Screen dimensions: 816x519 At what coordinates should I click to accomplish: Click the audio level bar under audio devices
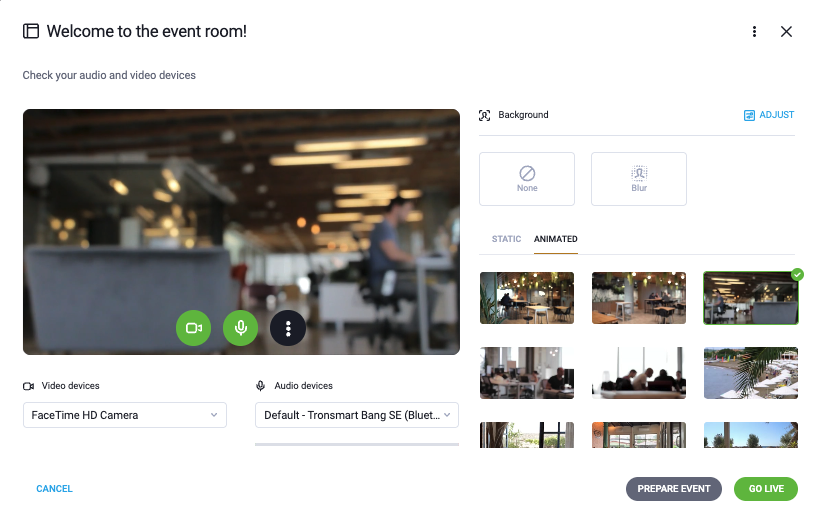click(x=356, y=445)
